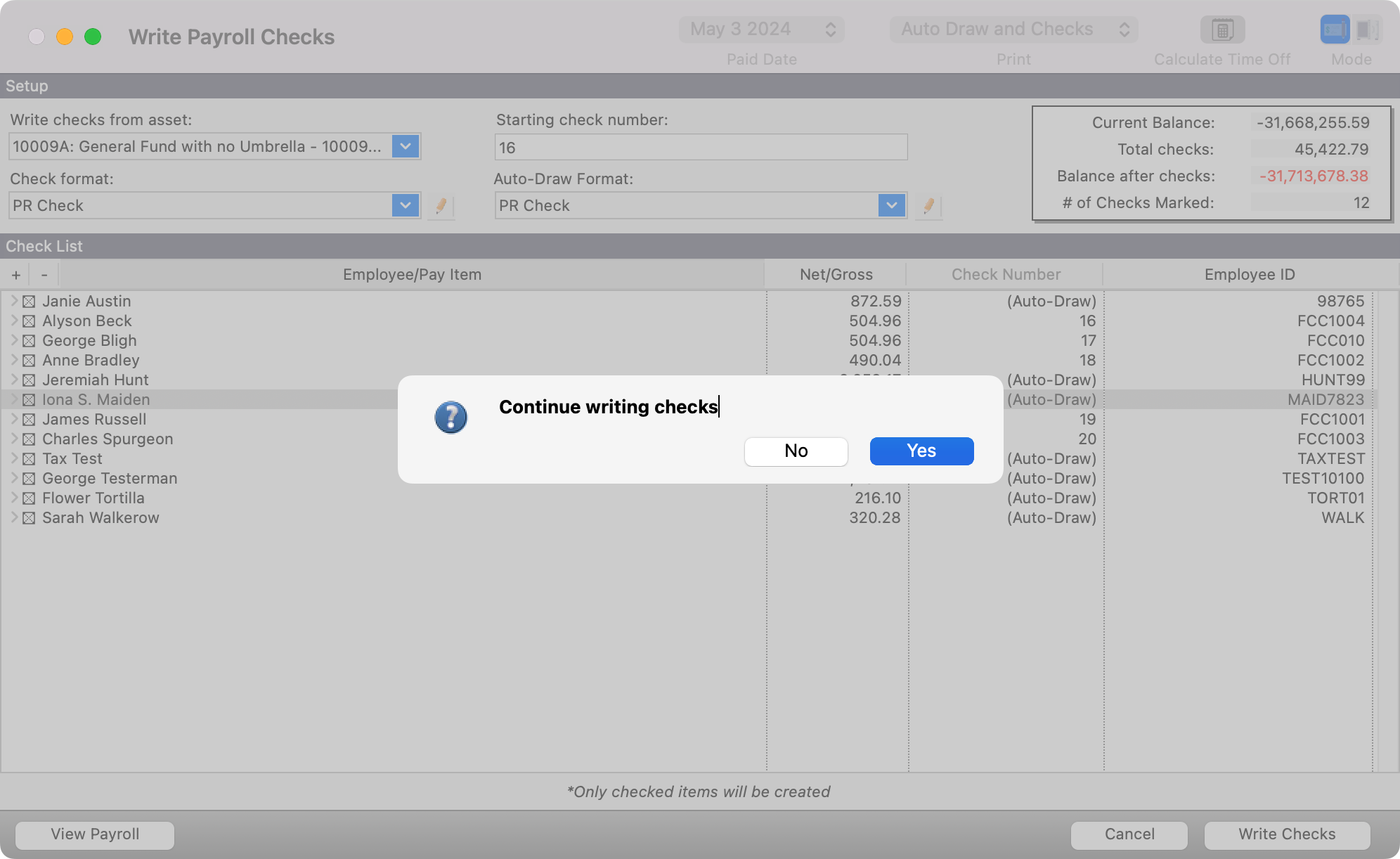The width and height of the screenshot is (1400, 859).
Task: Uncheck the George Bligh checkbox
Action: tap(29, 341)
